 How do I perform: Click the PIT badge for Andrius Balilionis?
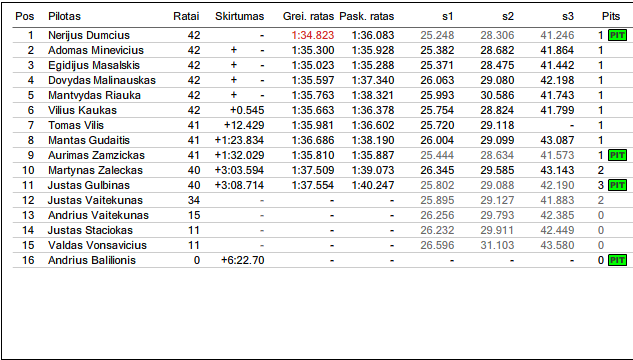[617, 260]
